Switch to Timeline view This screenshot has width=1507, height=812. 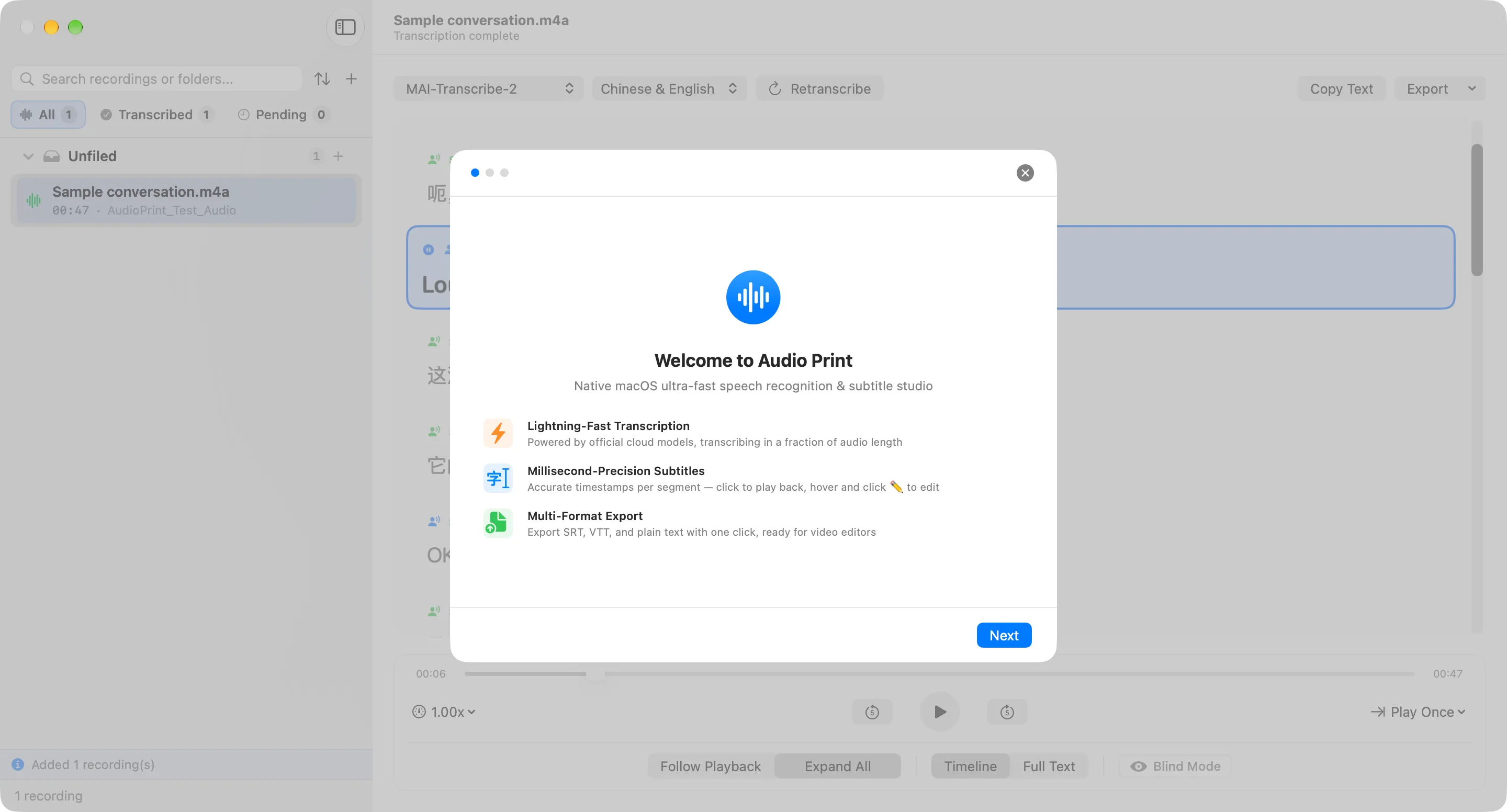point(970,766)
